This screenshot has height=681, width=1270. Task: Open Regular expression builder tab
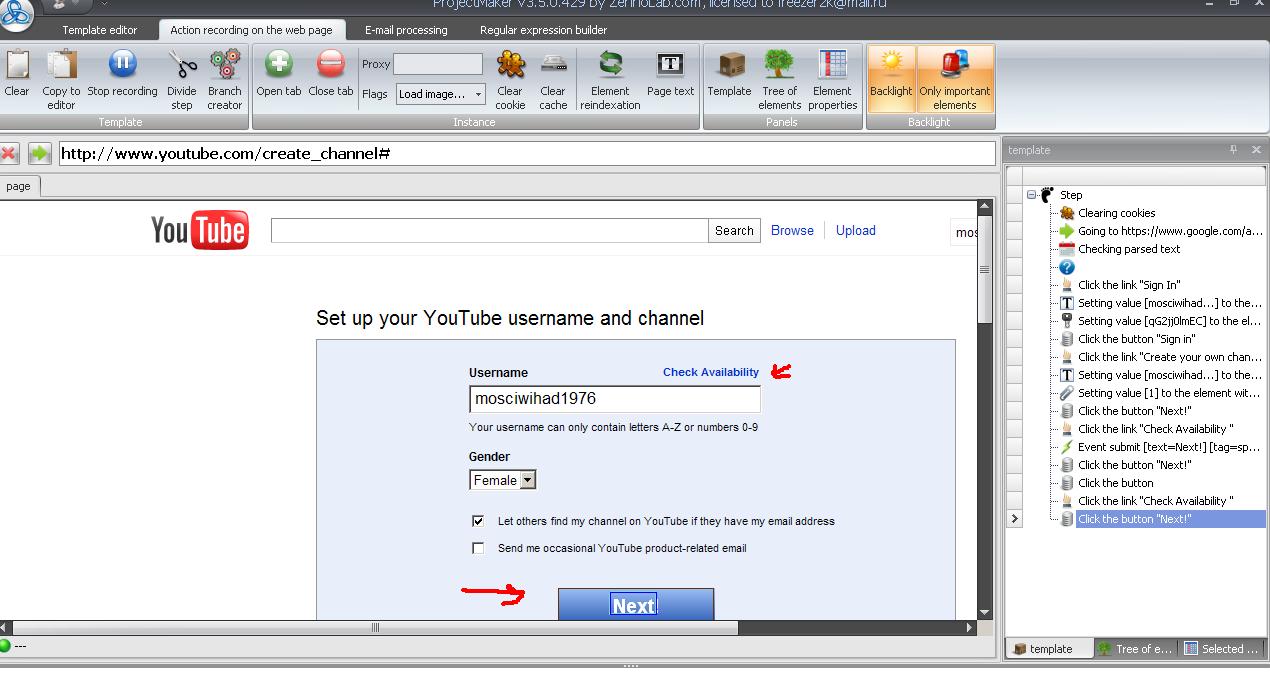[544, 30]
